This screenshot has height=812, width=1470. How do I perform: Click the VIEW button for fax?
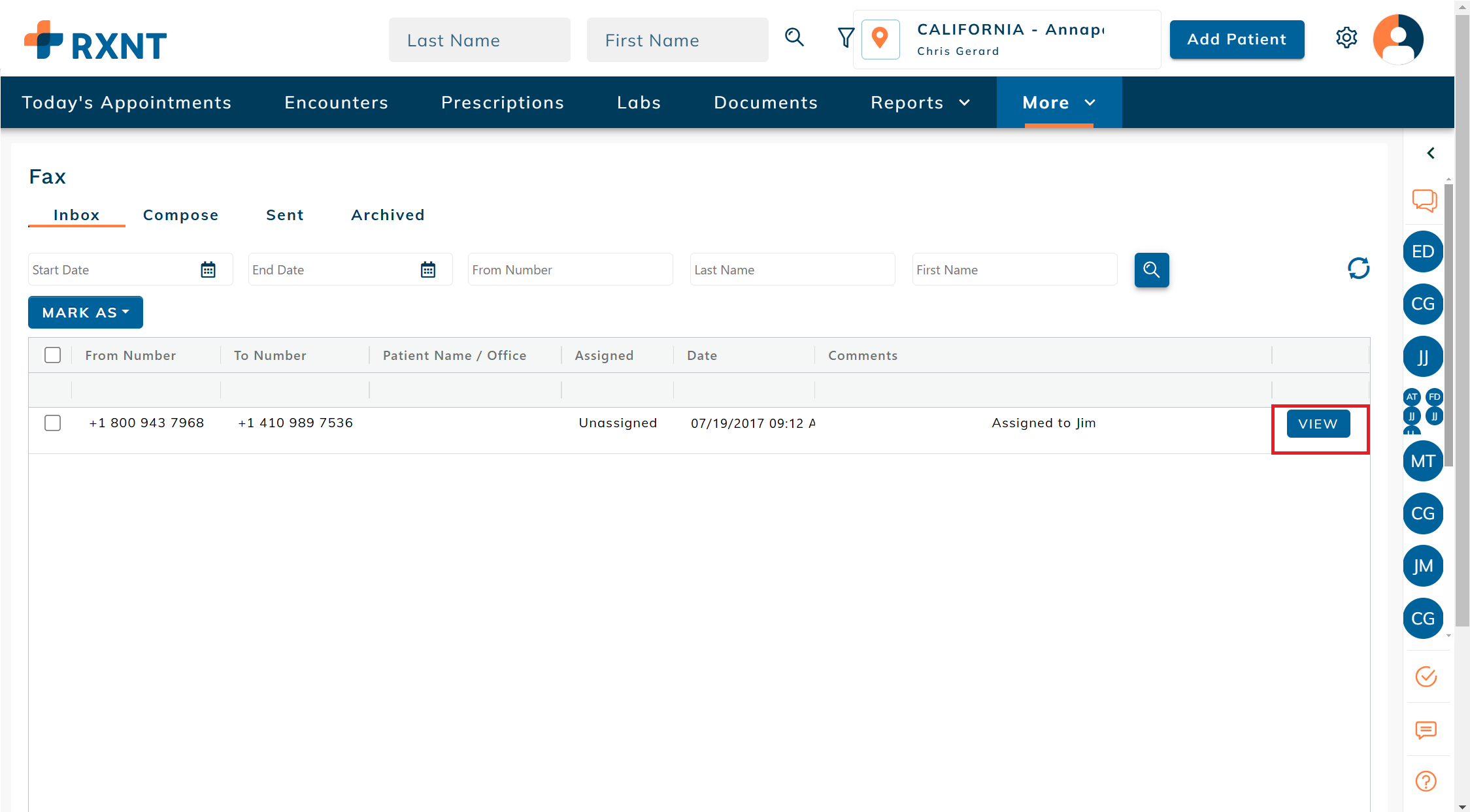tap(1318, 424)
